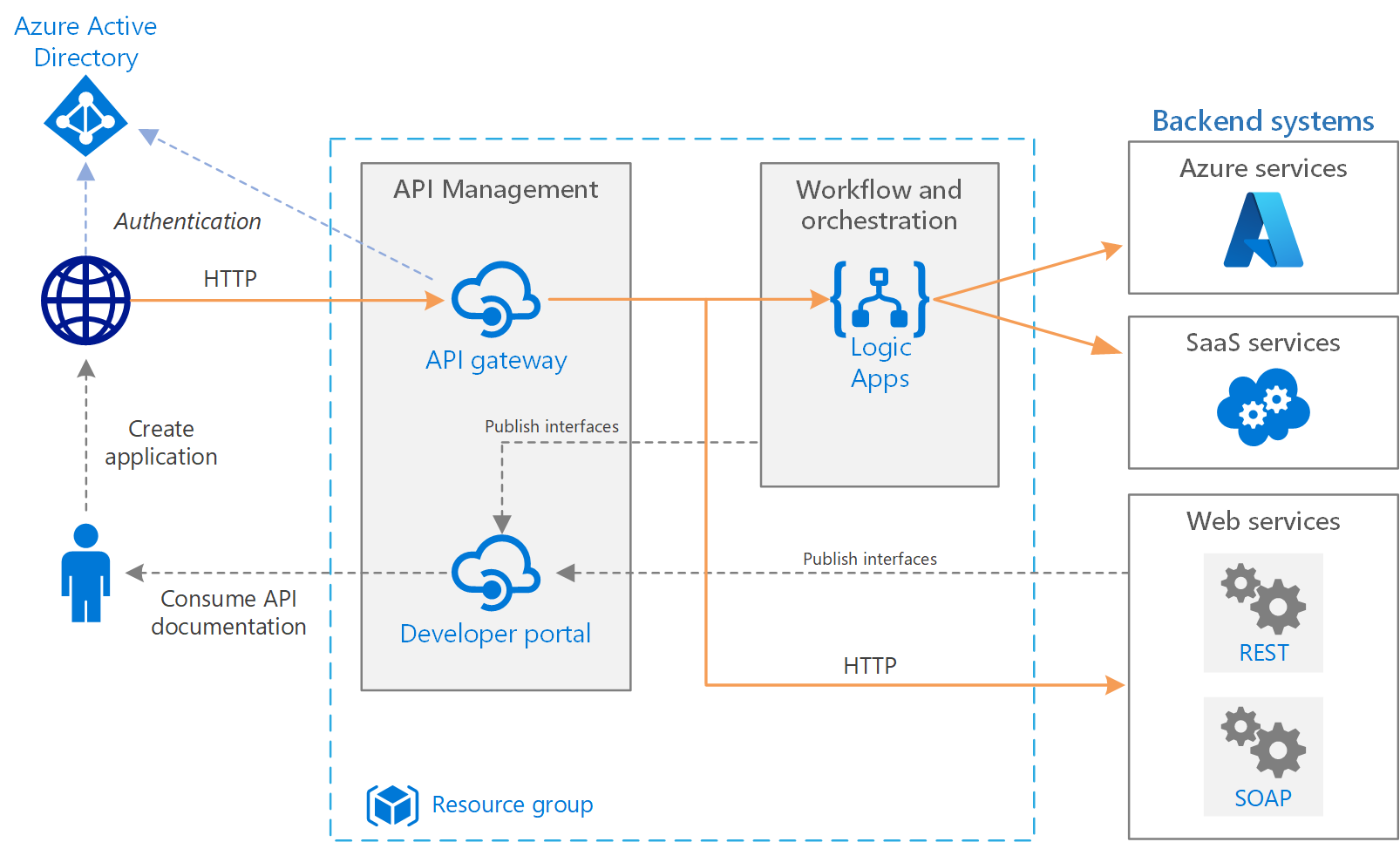Viewport: 1400px width, 842px height.
Task: Click the Azure Active Directory diamond icon
Action: coord(85,116)
